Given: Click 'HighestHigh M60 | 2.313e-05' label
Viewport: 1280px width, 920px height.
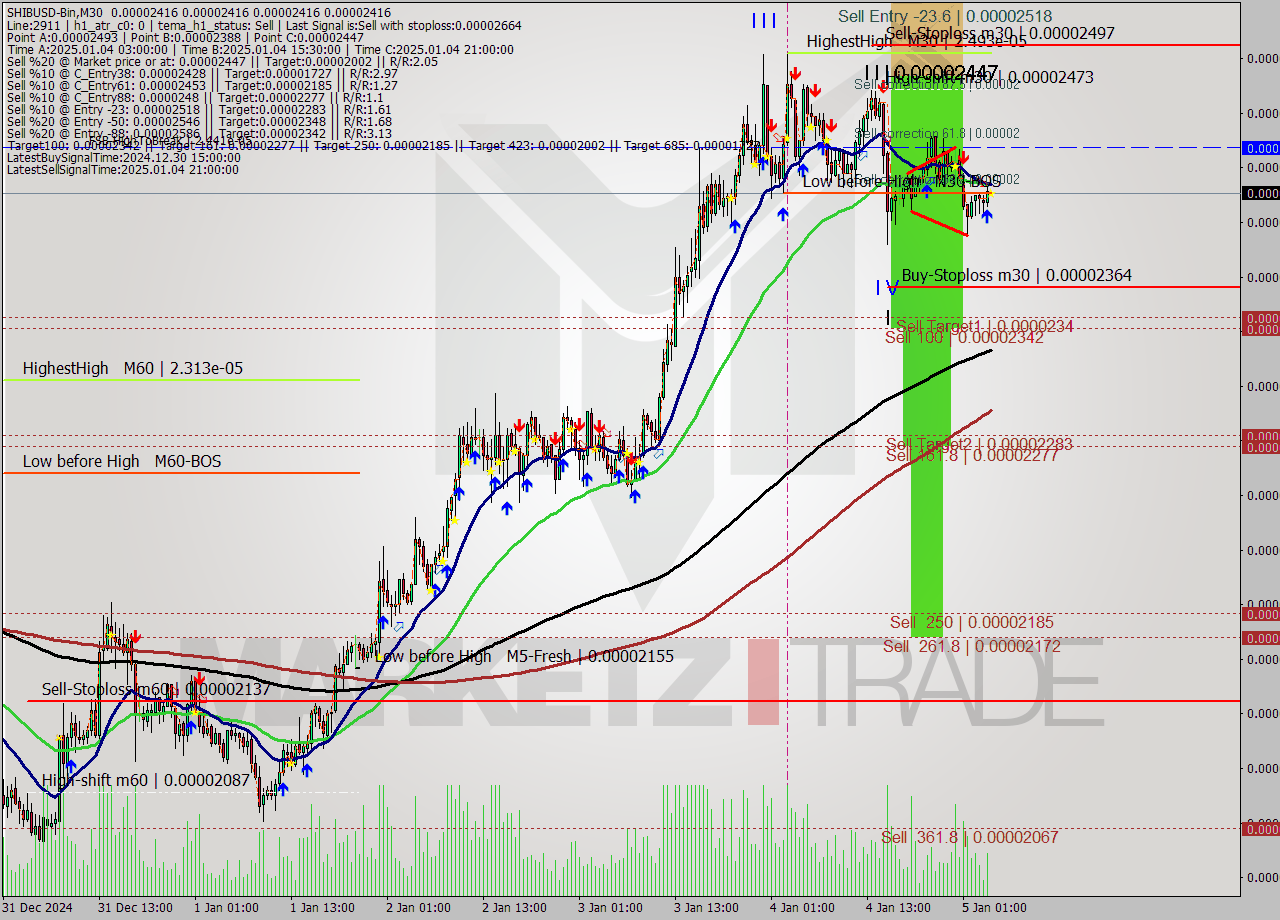Looking at the screenshot, I should pyautogui.click(x=132, y=368).
